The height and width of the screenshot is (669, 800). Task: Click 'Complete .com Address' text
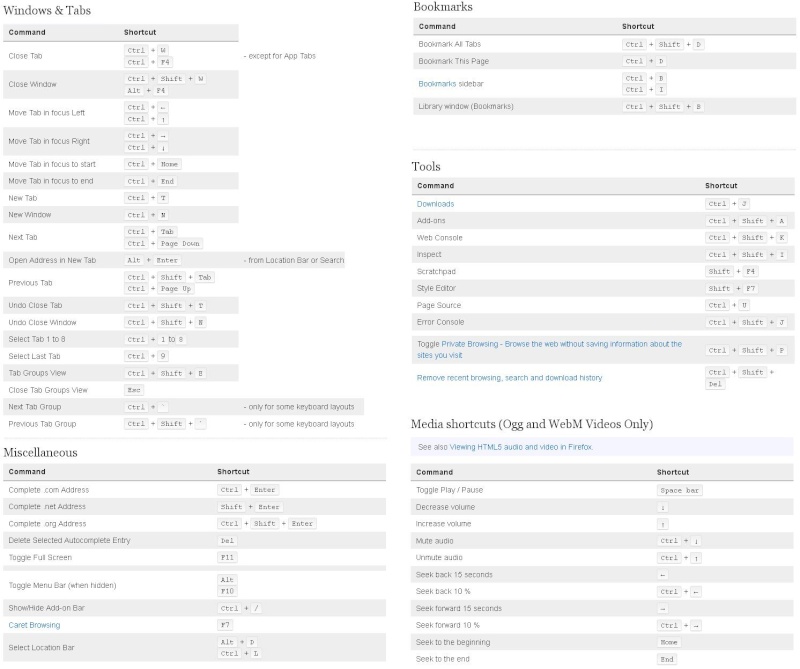(x=48, y=490)
